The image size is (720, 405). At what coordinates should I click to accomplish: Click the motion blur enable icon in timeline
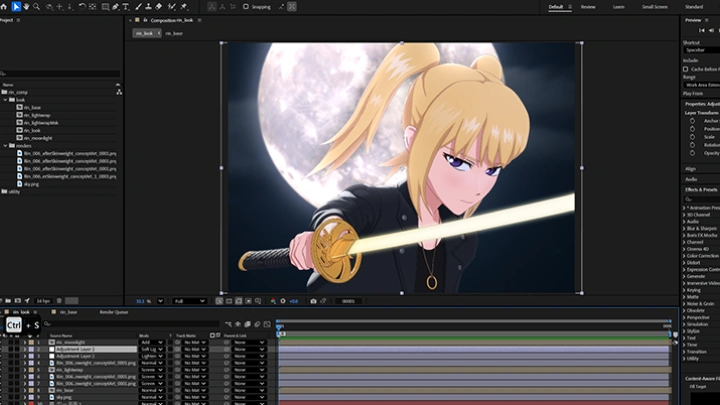click(x=257, y=324)
